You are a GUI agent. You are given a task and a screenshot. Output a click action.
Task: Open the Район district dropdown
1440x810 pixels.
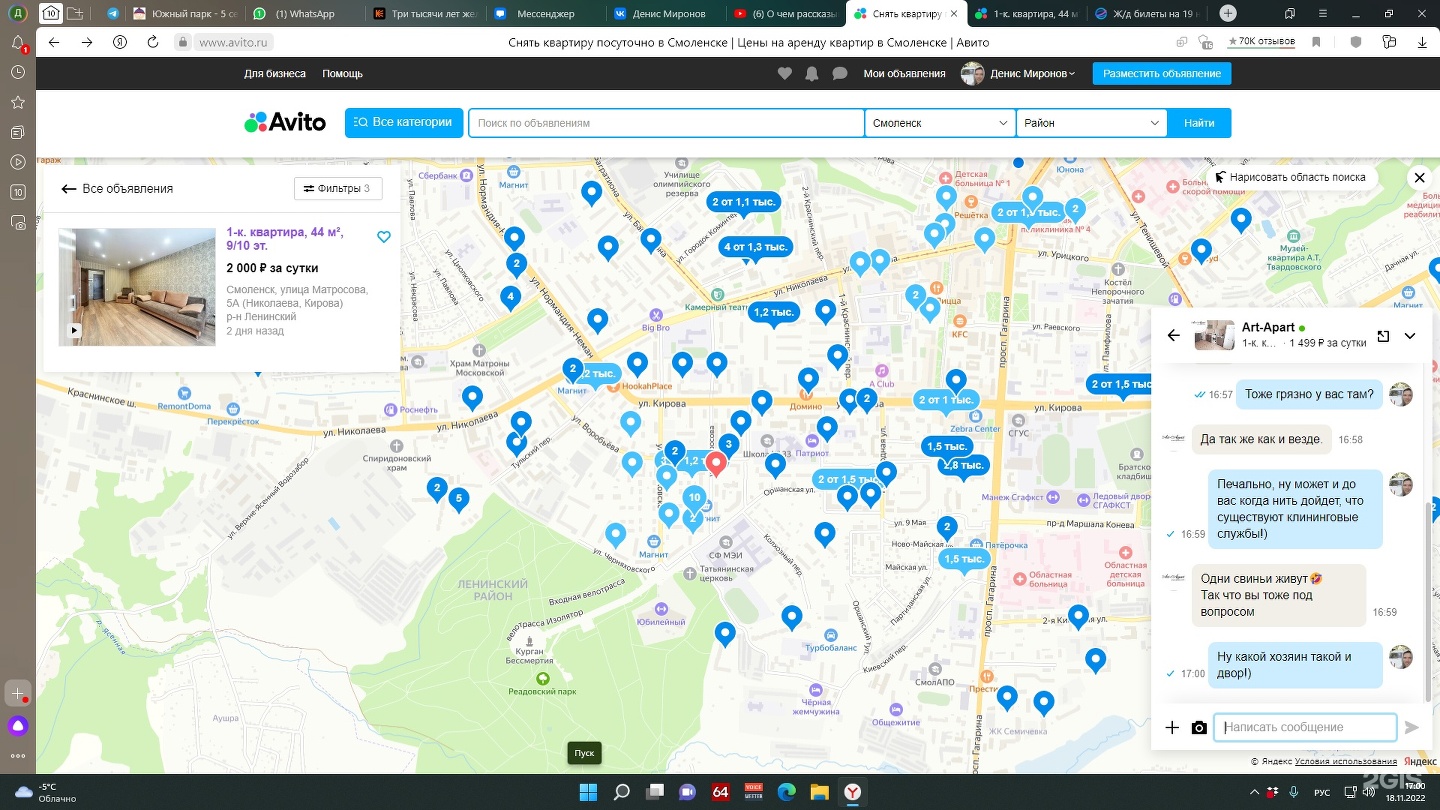click(x=1091, y=123)
